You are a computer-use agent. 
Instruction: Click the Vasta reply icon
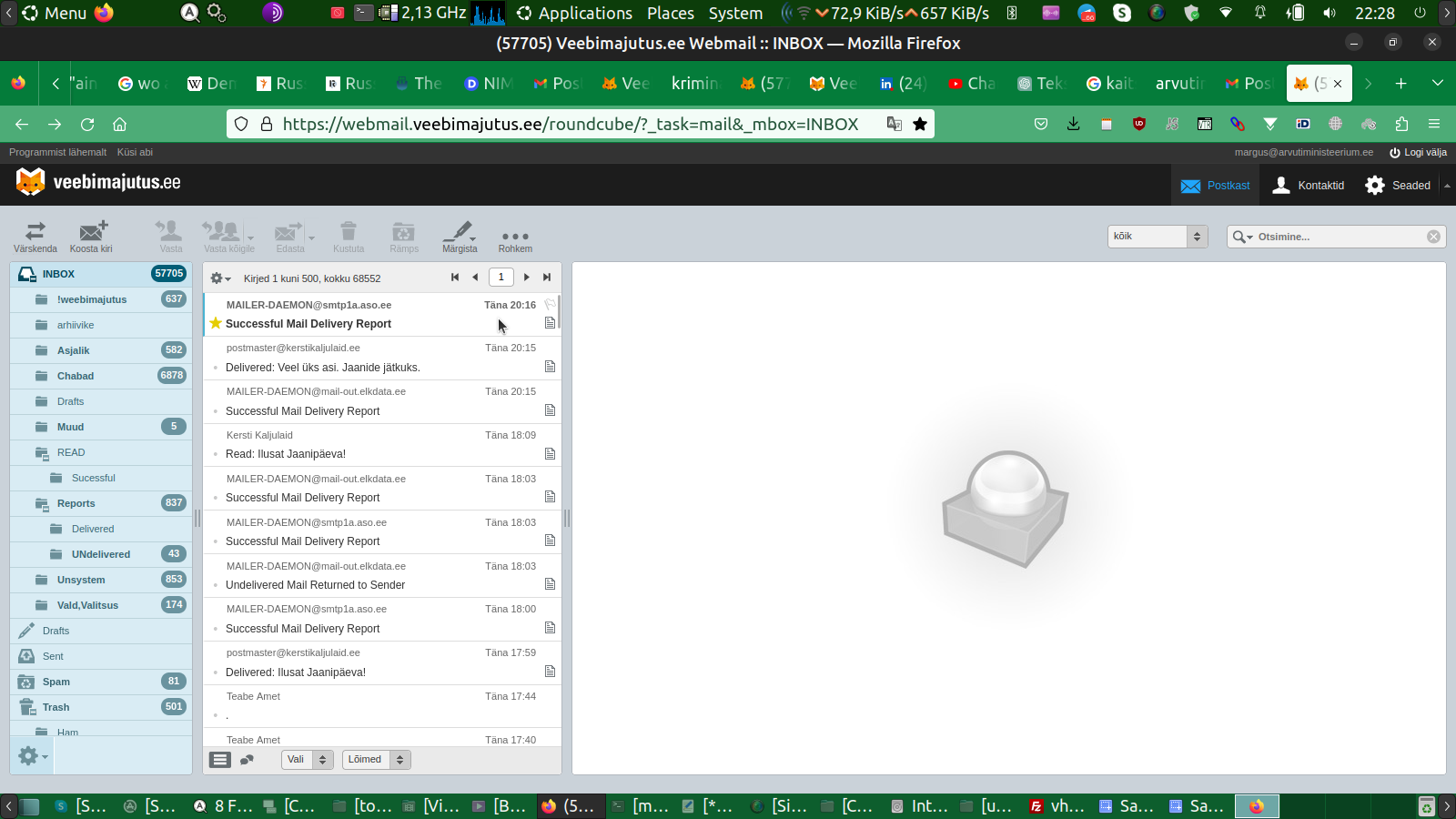(170, 237)
